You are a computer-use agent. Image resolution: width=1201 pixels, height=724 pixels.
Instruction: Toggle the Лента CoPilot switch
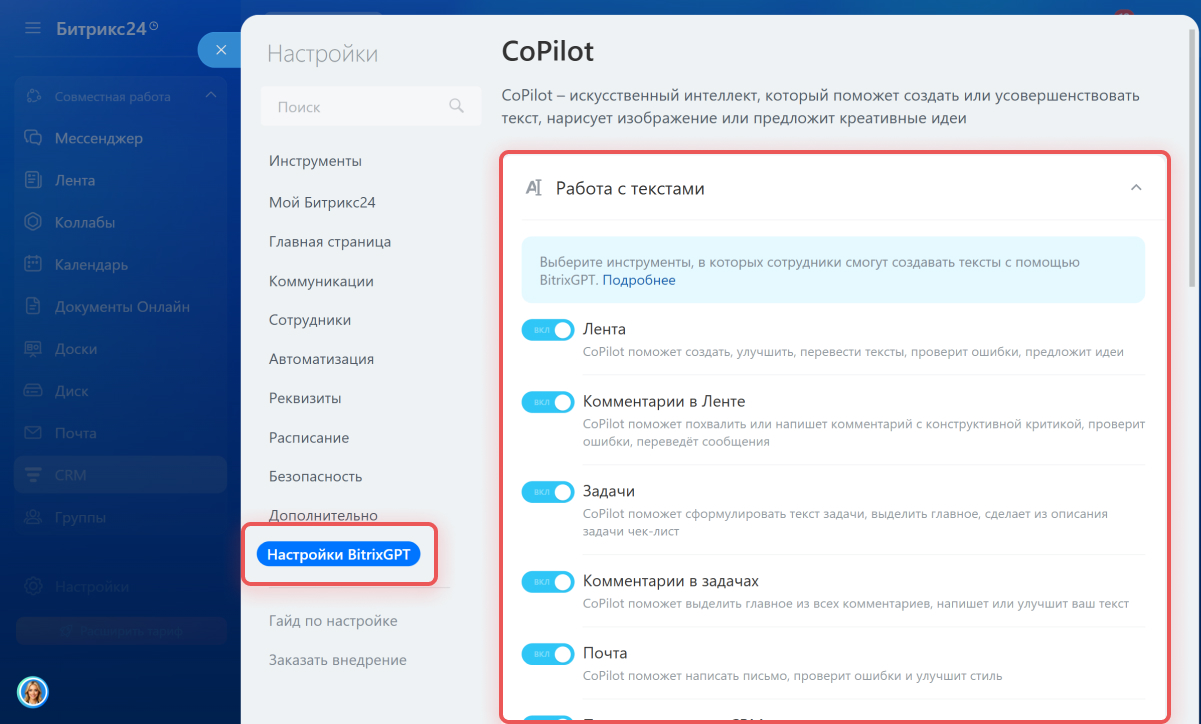(548, 330)
